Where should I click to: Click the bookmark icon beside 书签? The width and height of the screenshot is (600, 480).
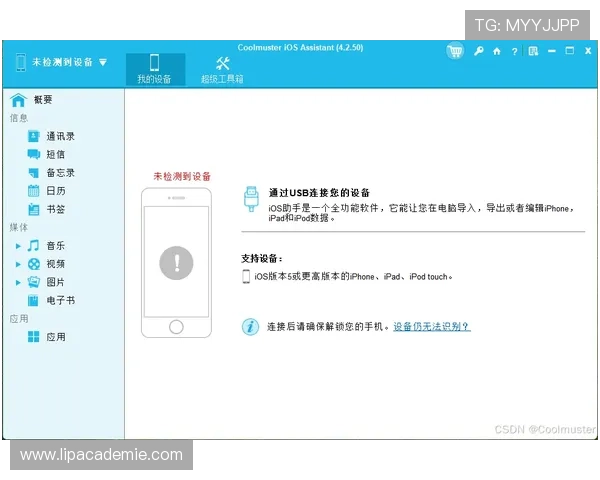(x=34, y=209)
